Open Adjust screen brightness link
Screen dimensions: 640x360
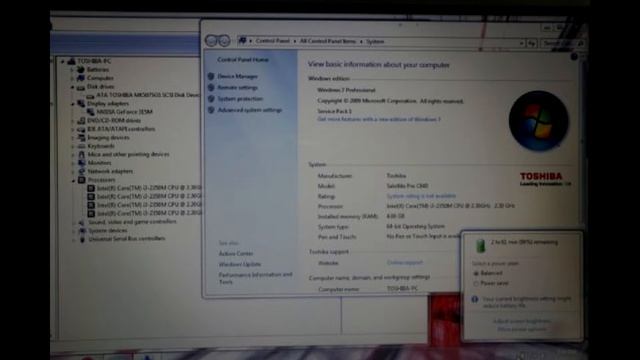pyautogui.click(x=522, y=321)
